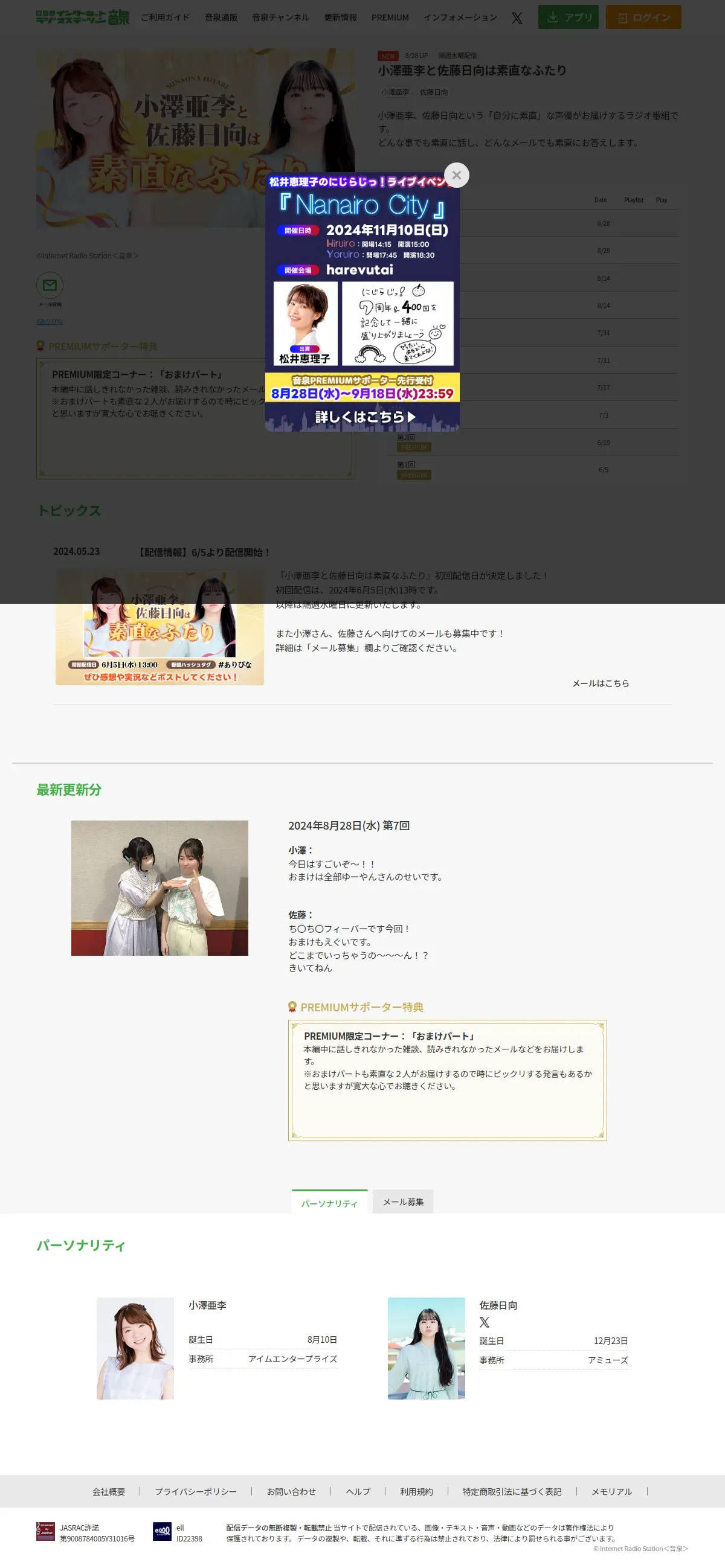Click the メール投稿 envelope icon

[50, 285]
